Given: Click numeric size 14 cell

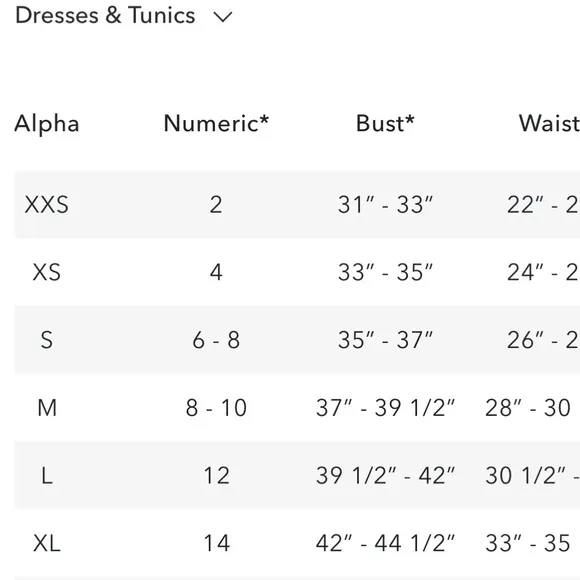Looking at the screenshot, I should [x=217, y=543].
